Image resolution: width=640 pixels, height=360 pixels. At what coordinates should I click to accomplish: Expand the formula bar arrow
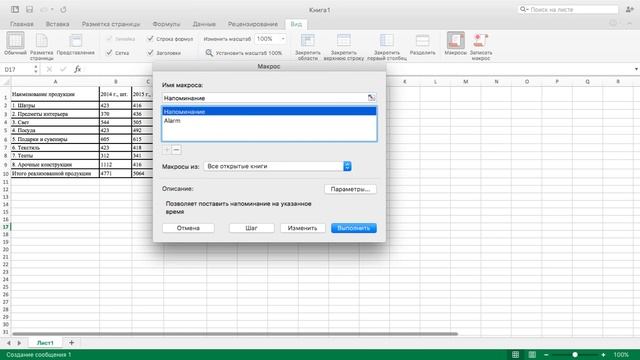[636, 69]
